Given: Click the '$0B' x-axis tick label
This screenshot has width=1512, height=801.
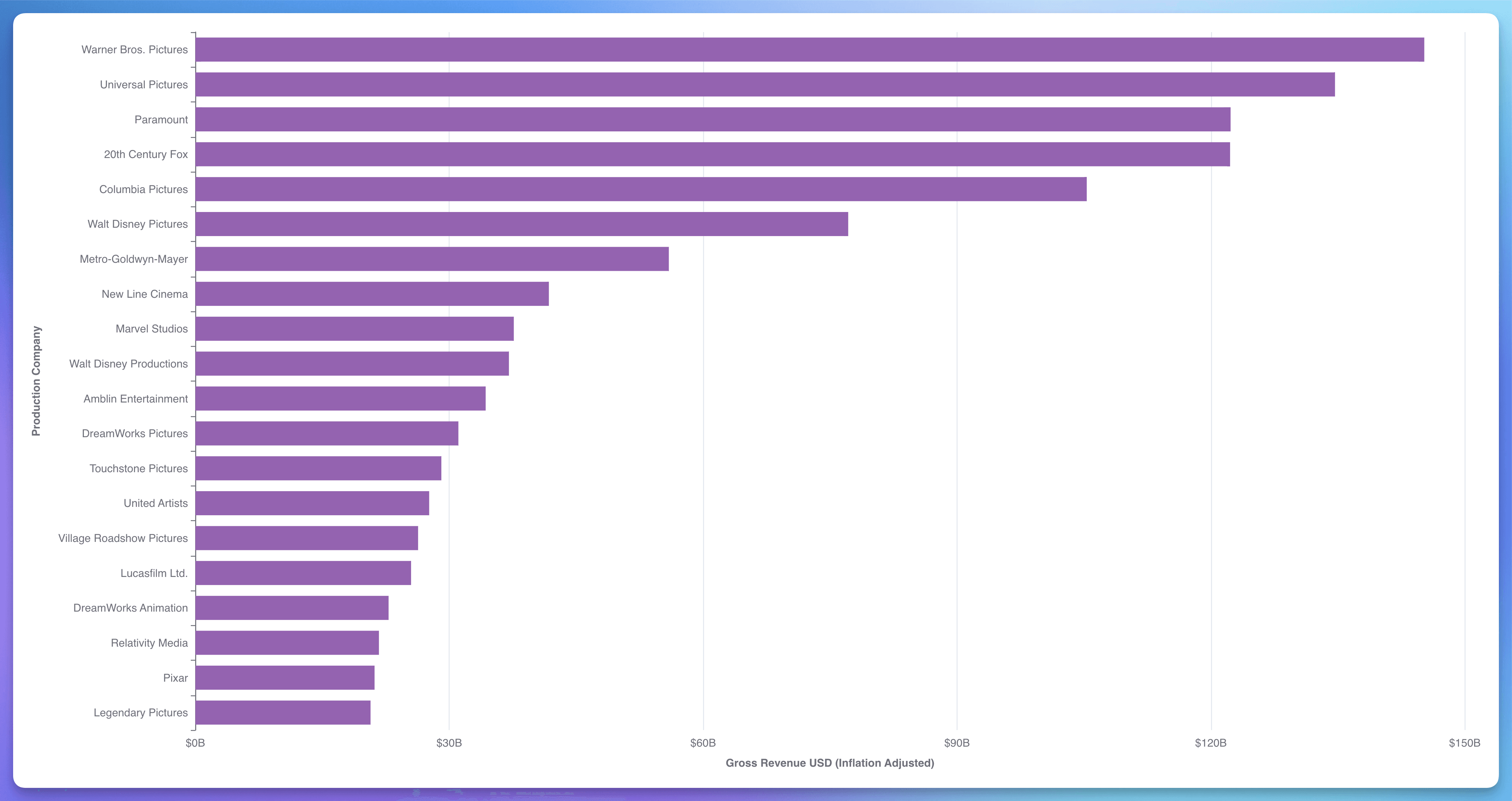Looking at the screenshot, I should [196, 743].
